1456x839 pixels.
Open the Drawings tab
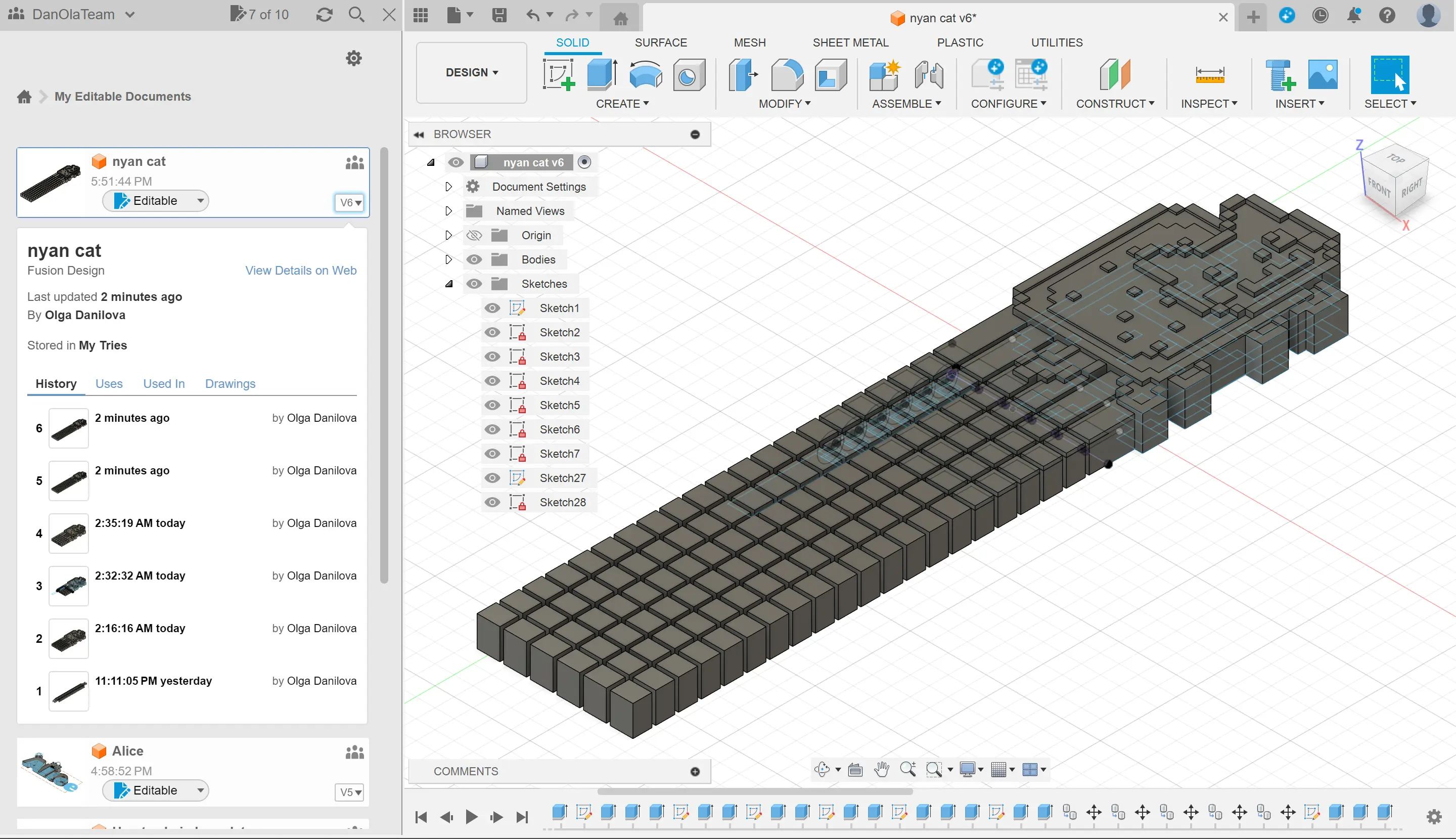tap(230, 384)
